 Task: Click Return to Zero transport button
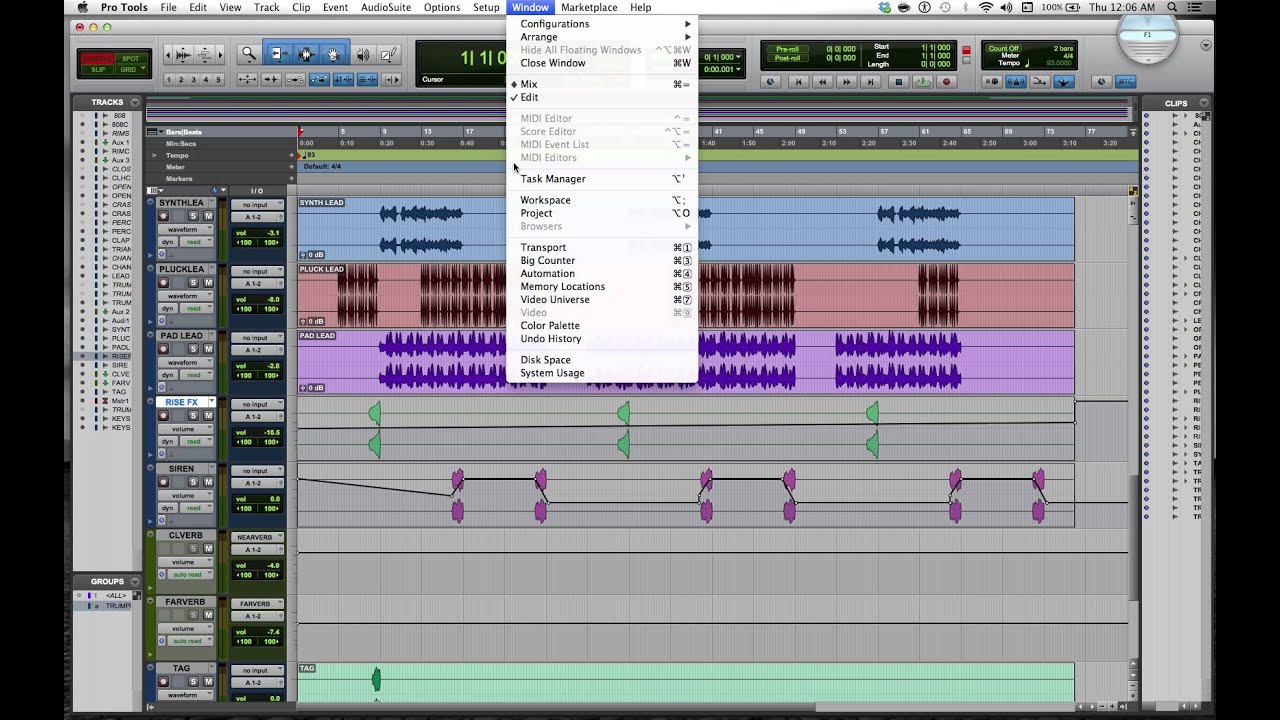tap(798, 82)
